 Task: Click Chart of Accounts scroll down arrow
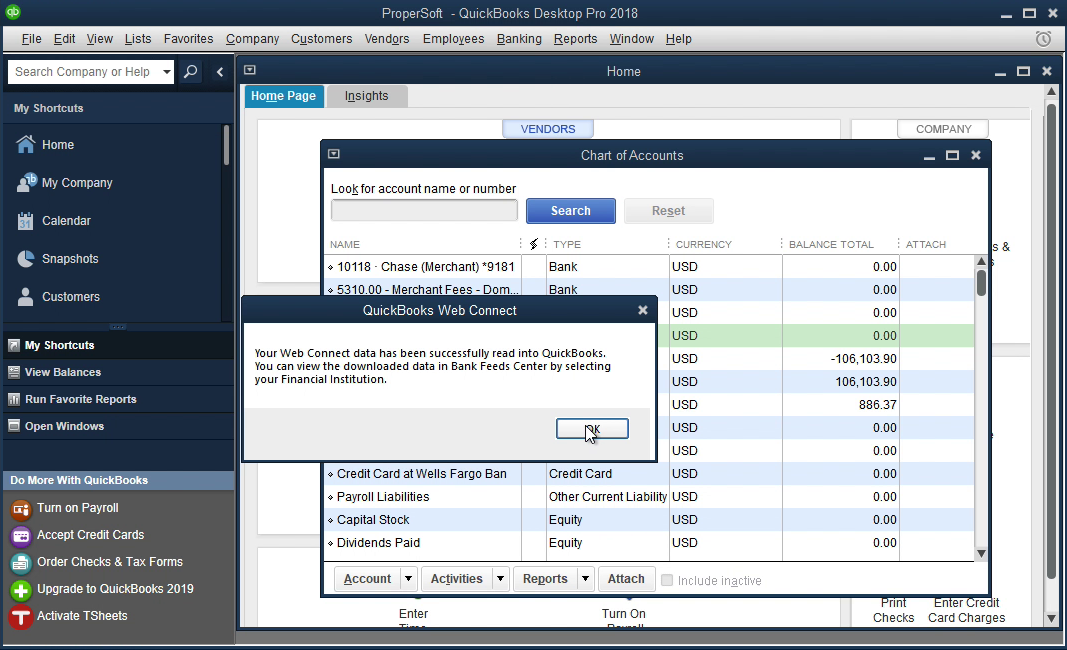(x=981, y=553)
